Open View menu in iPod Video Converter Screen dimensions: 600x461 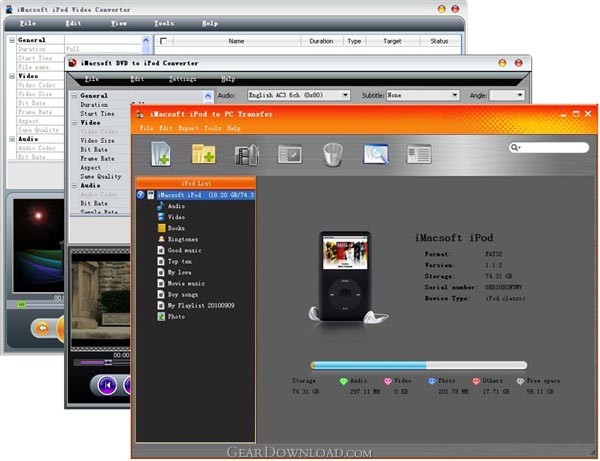[119, 23]
